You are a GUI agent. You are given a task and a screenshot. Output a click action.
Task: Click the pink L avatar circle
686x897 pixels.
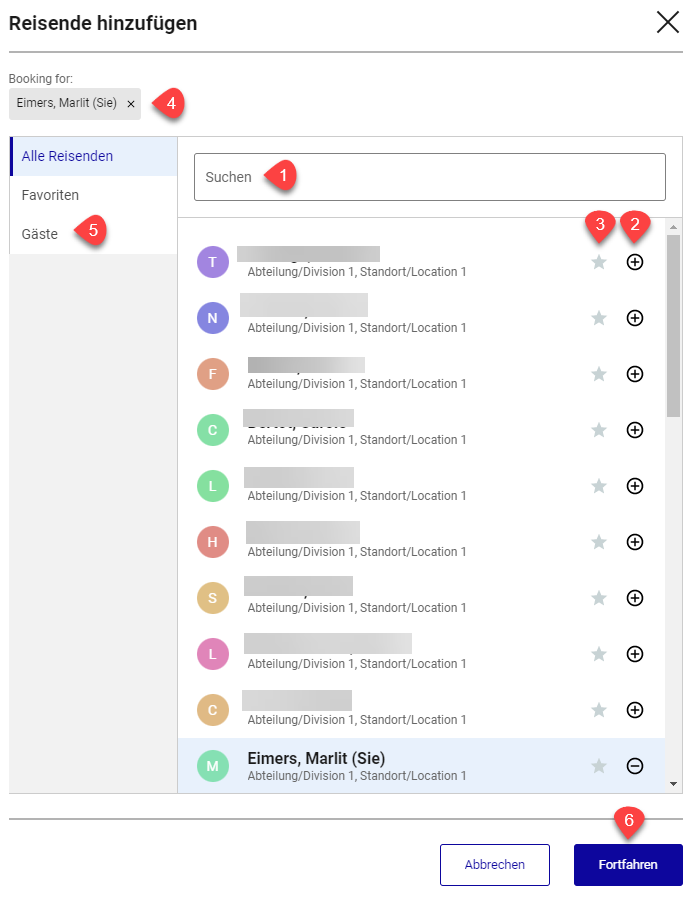213,654
